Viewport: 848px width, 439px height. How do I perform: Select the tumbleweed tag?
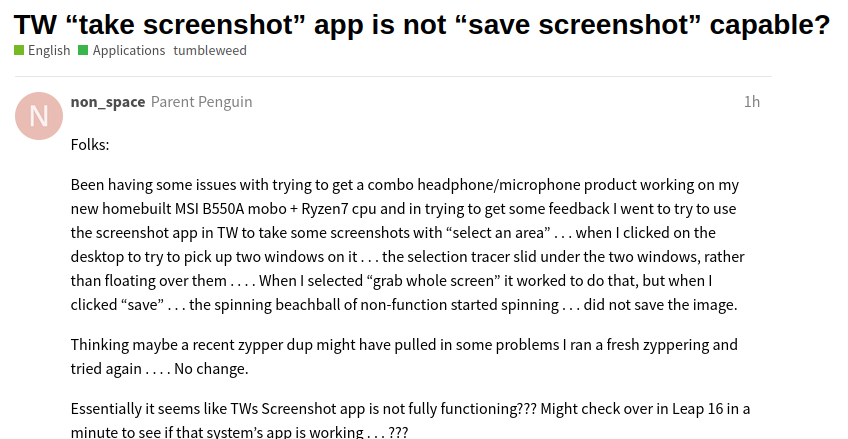210,50
